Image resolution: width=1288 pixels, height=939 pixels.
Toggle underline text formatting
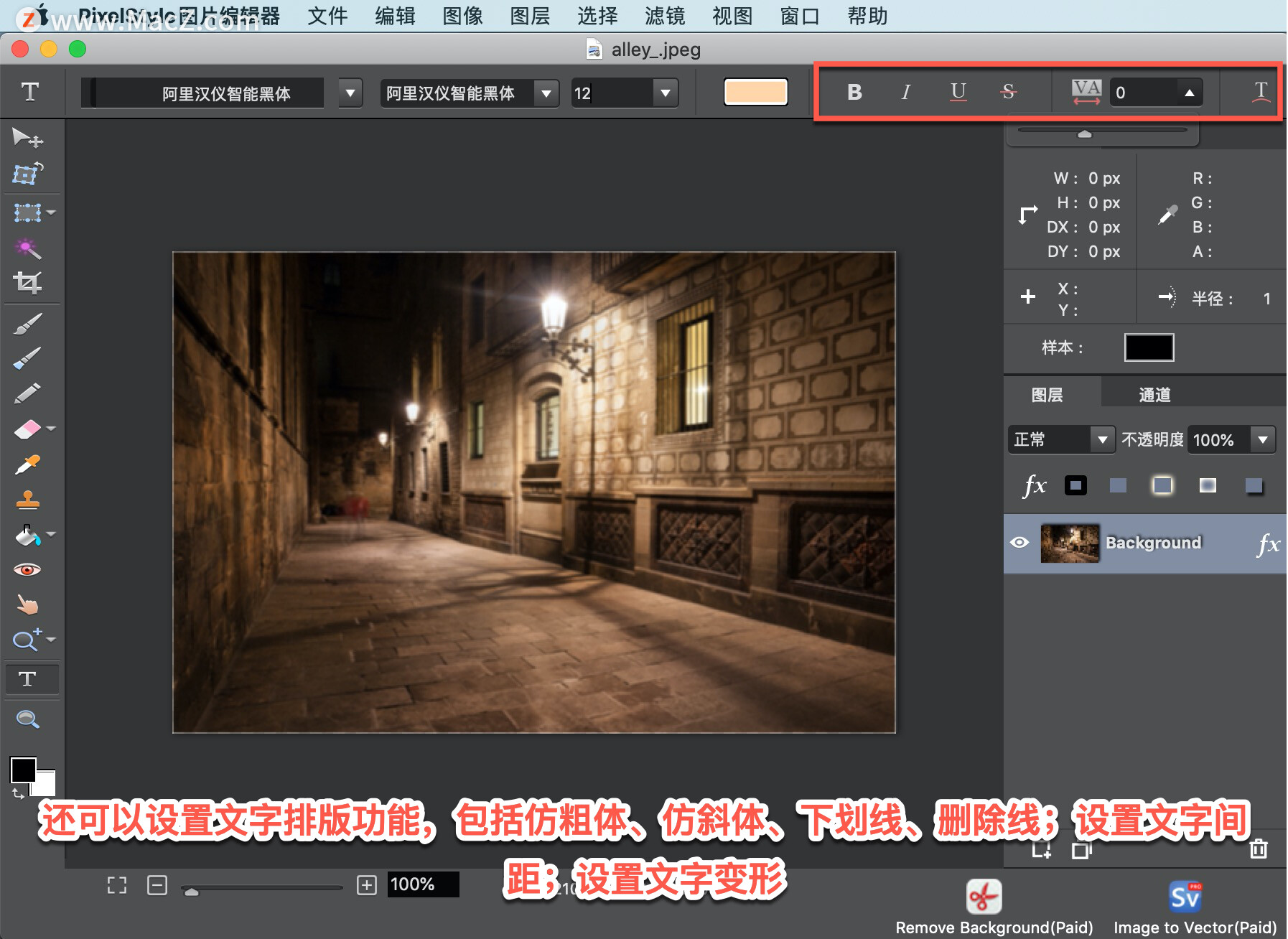pos(957,92)
